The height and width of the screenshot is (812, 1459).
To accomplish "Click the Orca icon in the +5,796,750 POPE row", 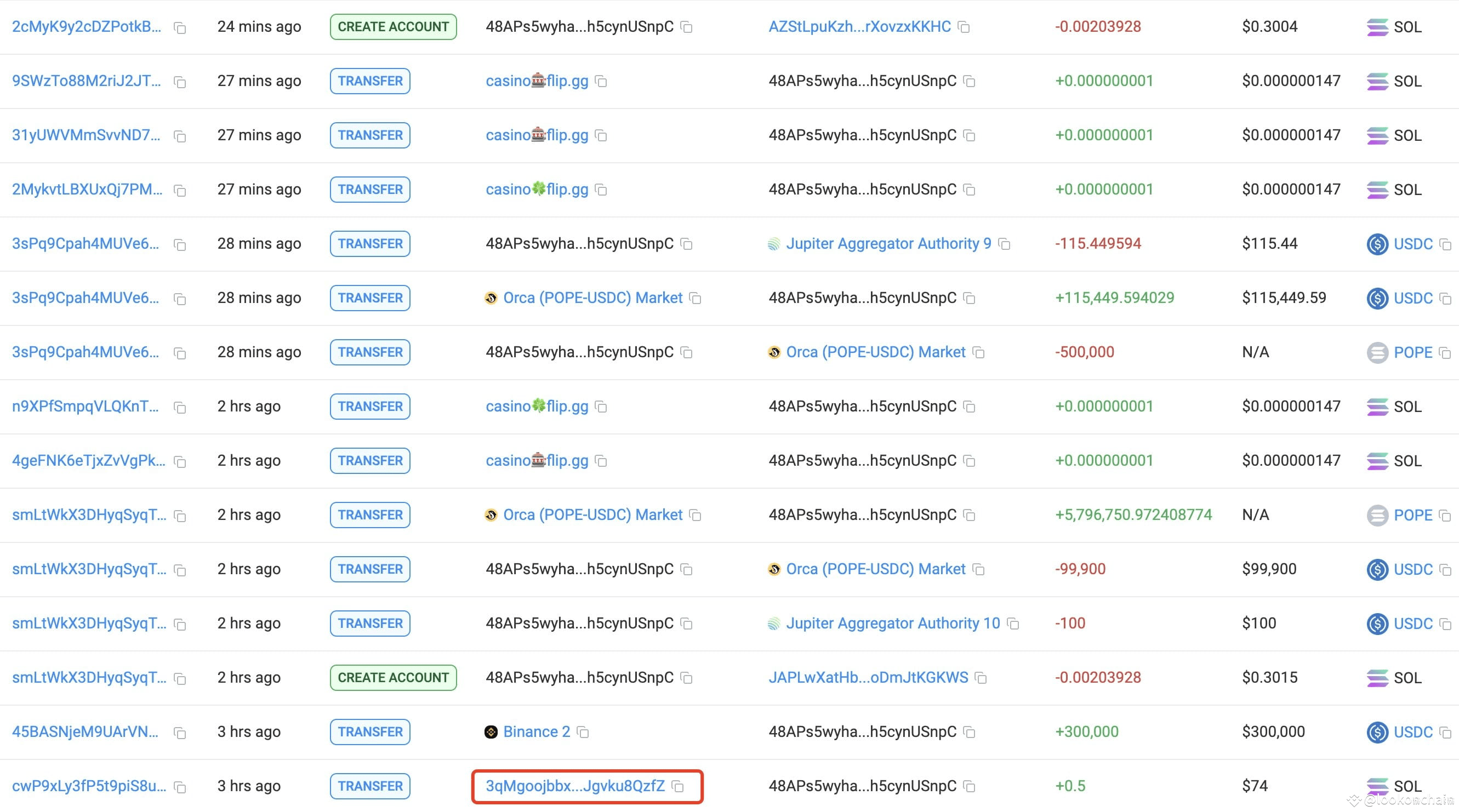I will pyautogui.click(x=491, y=514).
